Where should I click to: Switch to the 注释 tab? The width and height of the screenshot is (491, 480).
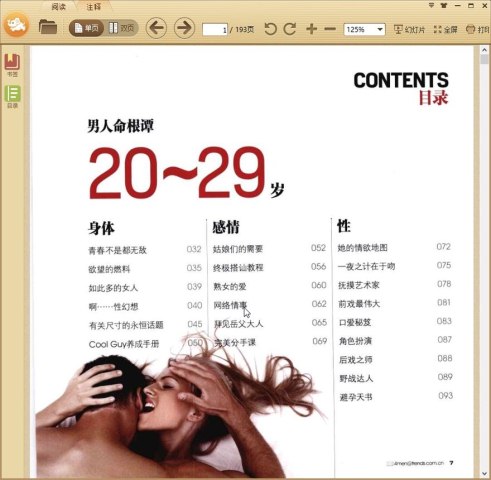point(93,6)
